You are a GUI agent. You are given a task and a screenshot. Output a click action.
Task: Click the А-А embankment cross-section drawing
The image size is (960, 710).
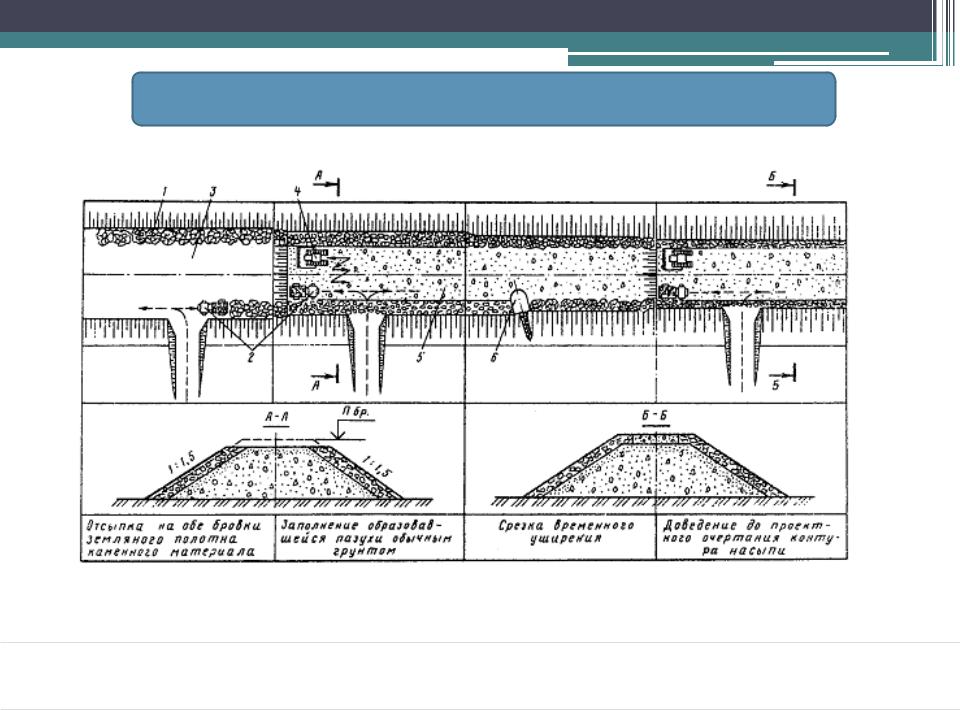tap(274, 473)
